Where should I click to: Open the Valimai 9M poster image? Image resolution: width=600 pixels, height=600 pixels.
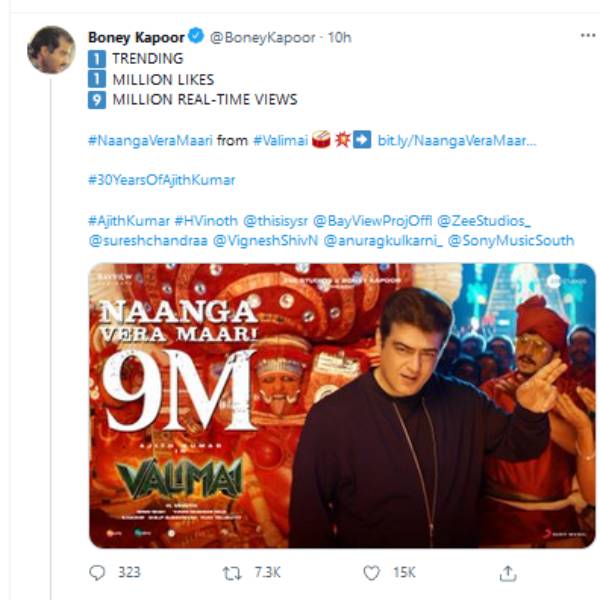[342, 406]
